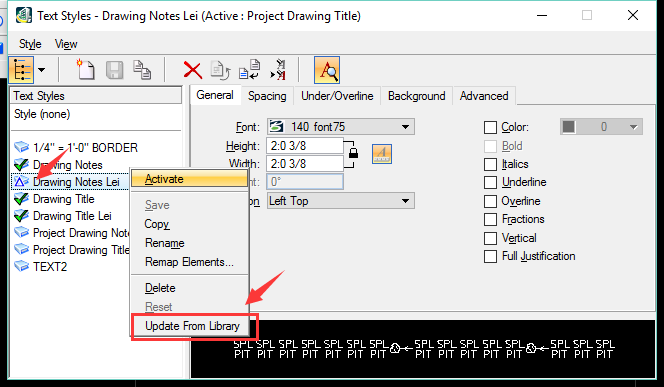This screenshot has width=664, height=387.
Task: Click the red X Delete Style icon
Action: click(193, 70)
